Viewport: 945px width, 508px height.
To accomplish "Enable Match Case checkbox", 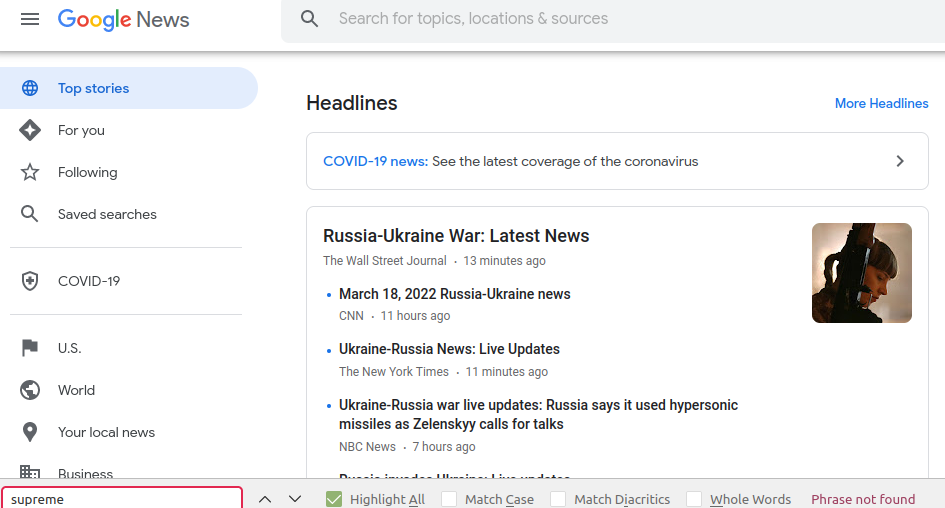I will tap(449, 499).
